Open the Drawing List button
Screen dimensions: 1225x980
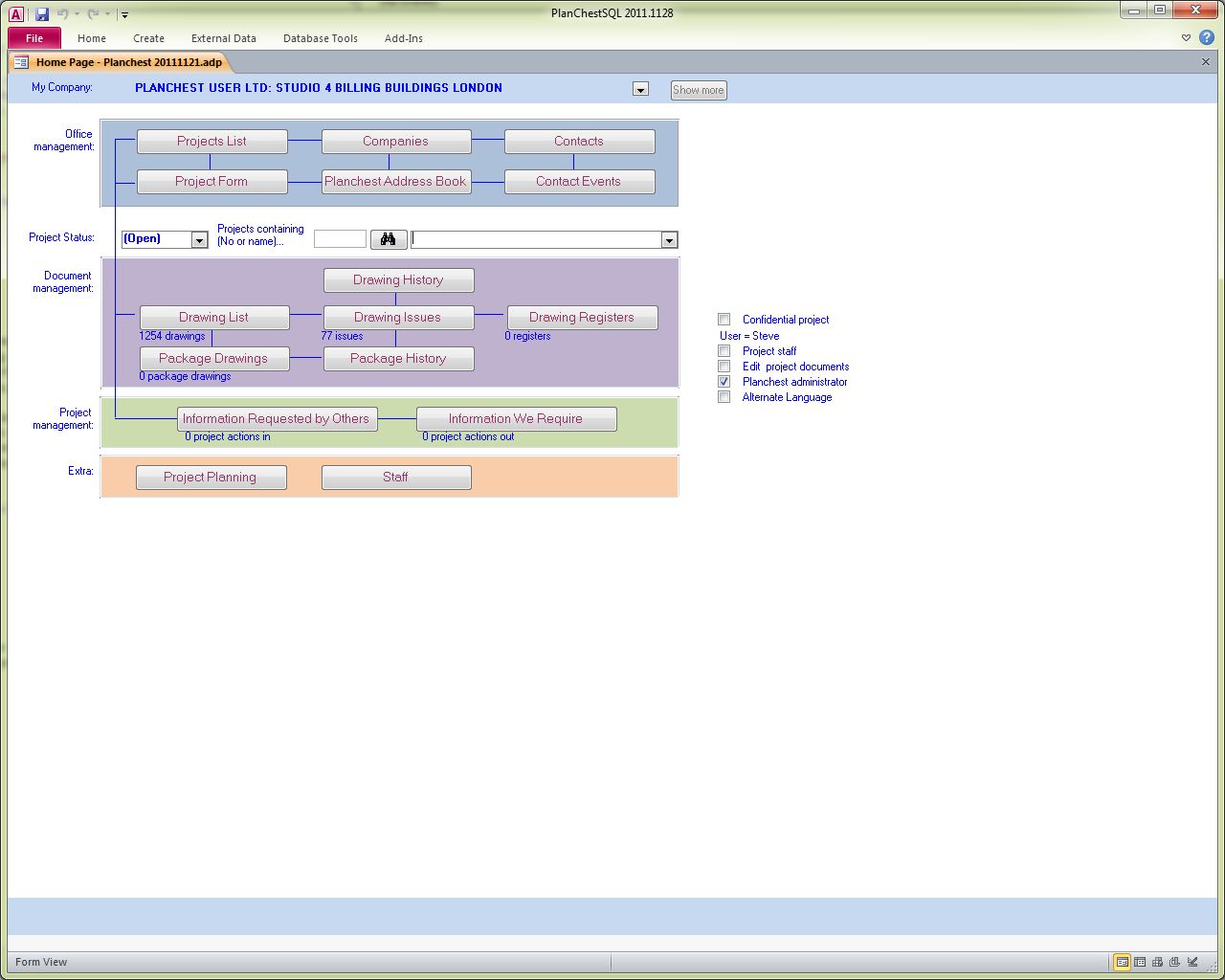pos(214,318)
